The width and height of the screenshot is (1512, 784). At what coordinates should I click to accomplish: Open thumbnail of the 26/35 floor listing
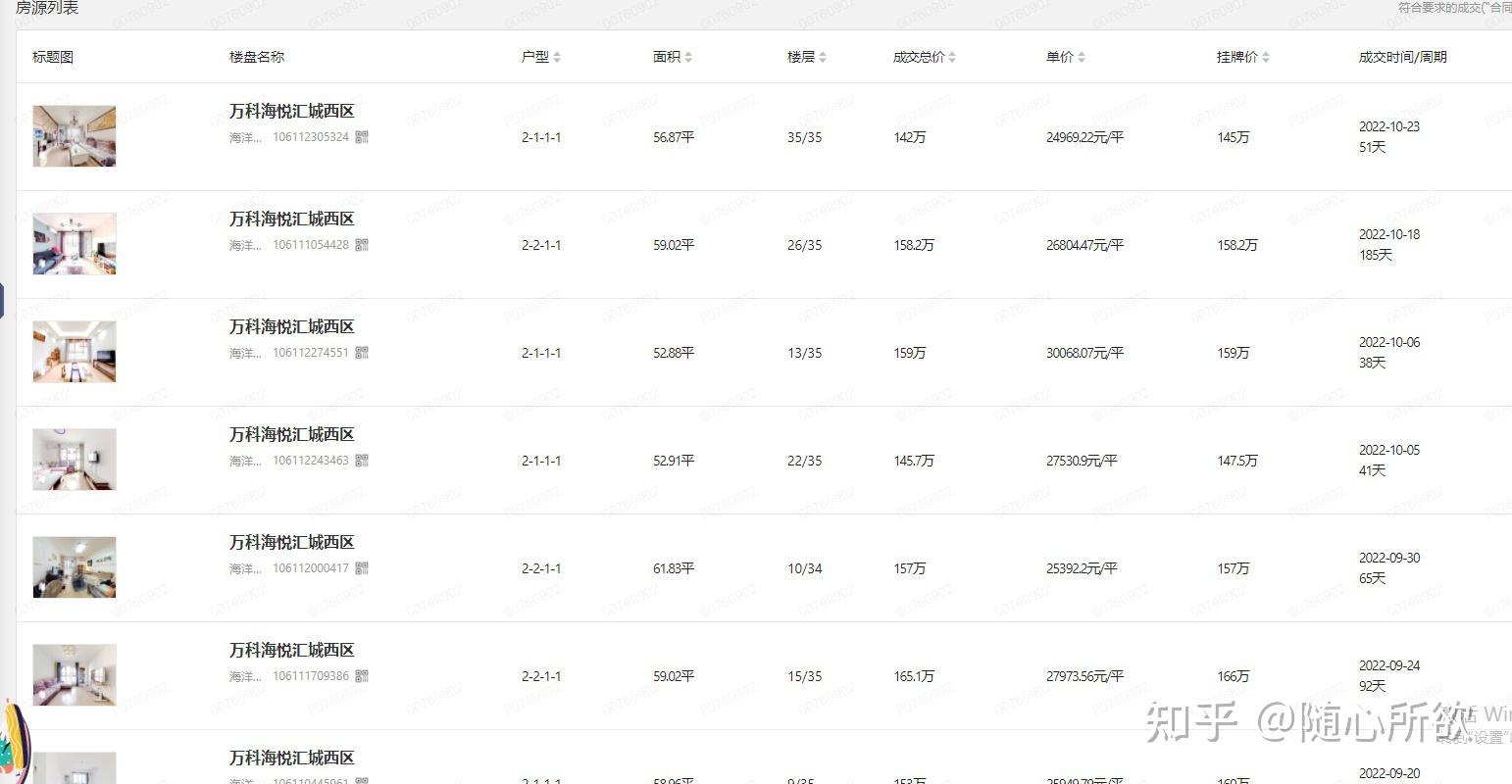(75, 244)
